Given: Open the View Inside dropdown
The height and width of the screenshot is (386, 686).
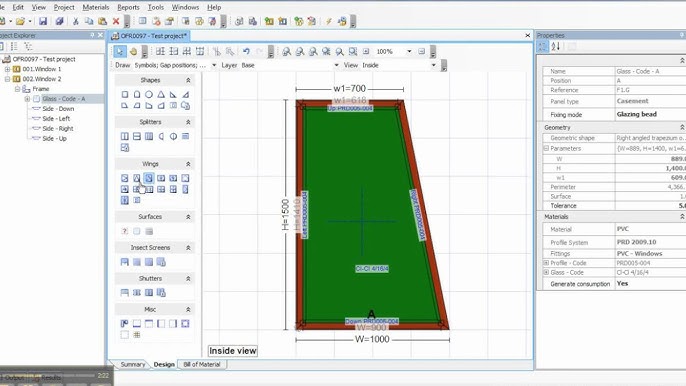Looking at the screenshot, I should (434, 65).
